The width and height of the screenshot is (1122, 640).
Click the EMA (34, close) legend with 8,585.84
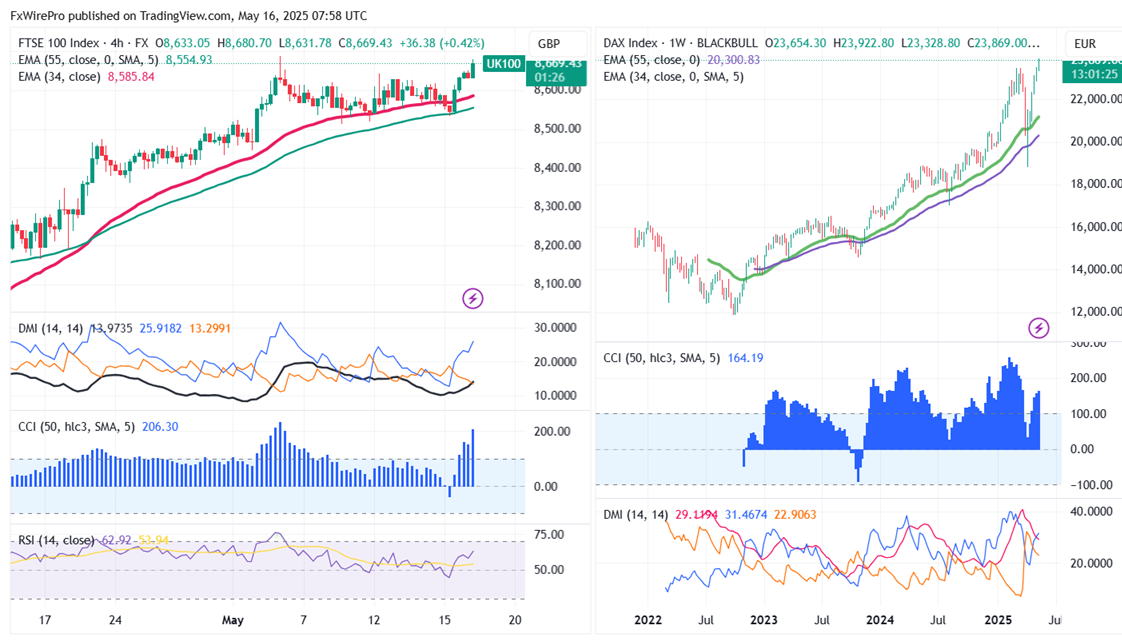(86, 77)
